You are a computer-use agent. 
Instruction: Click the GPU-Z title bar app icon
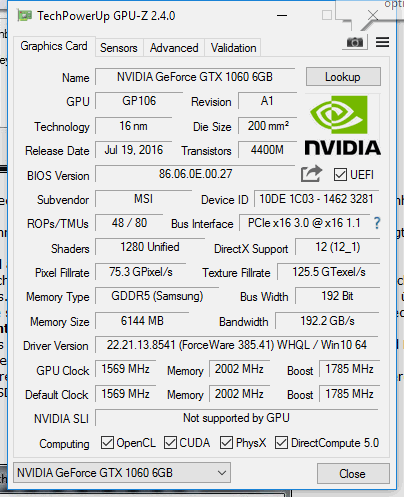25,15
